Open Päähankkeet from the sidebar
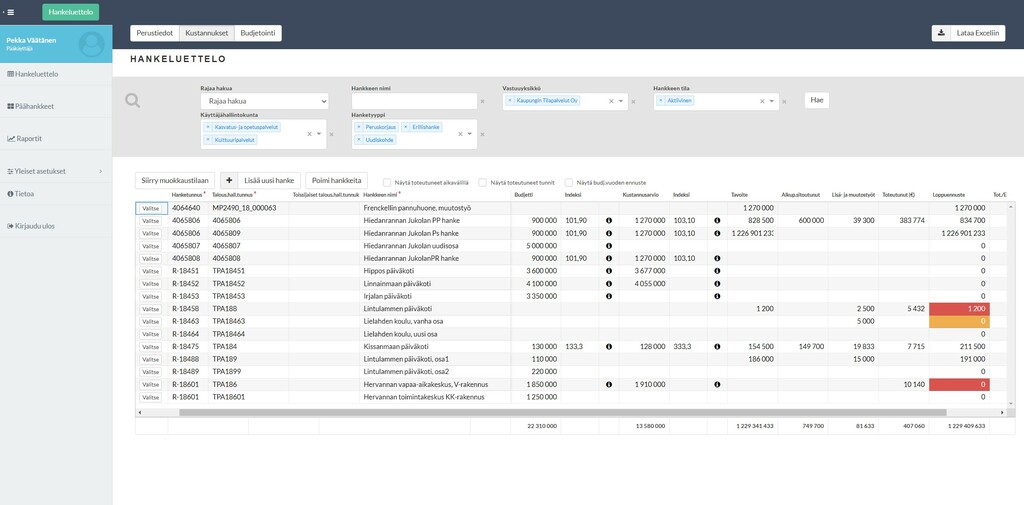 tap(34, 106)
